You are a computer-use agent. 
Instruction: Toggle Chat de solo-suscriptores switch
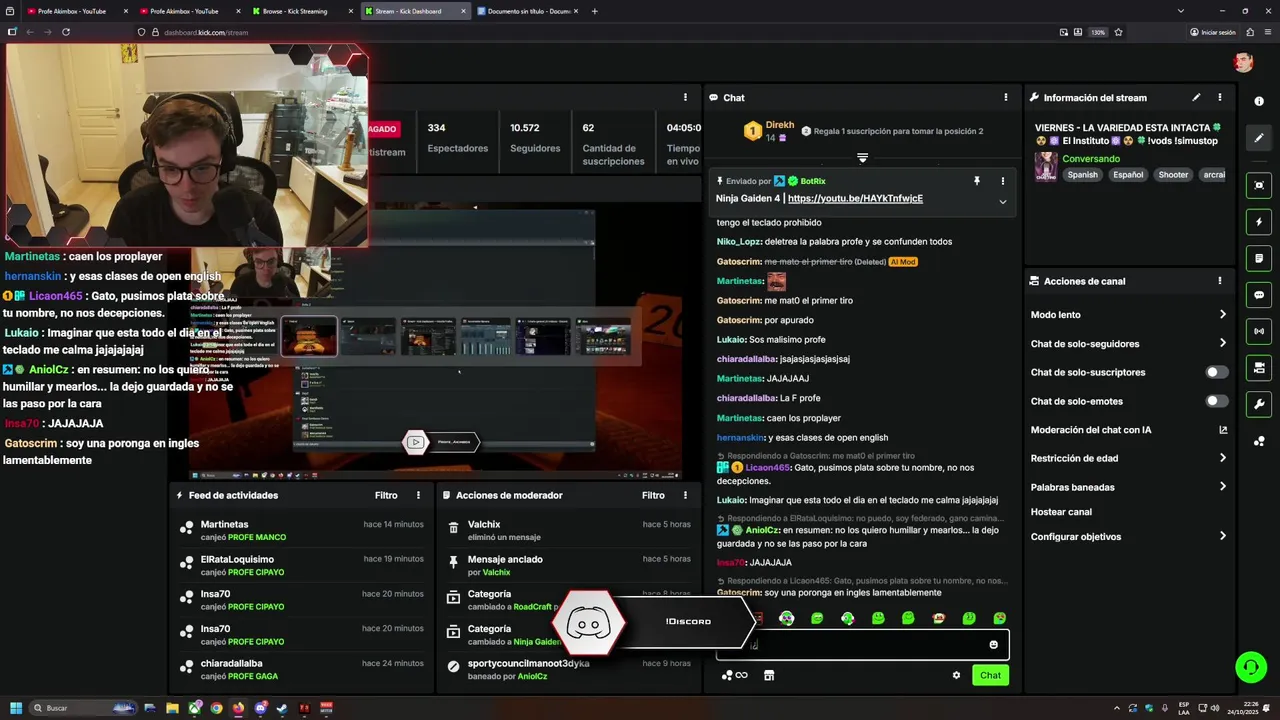coord(1216,372)
